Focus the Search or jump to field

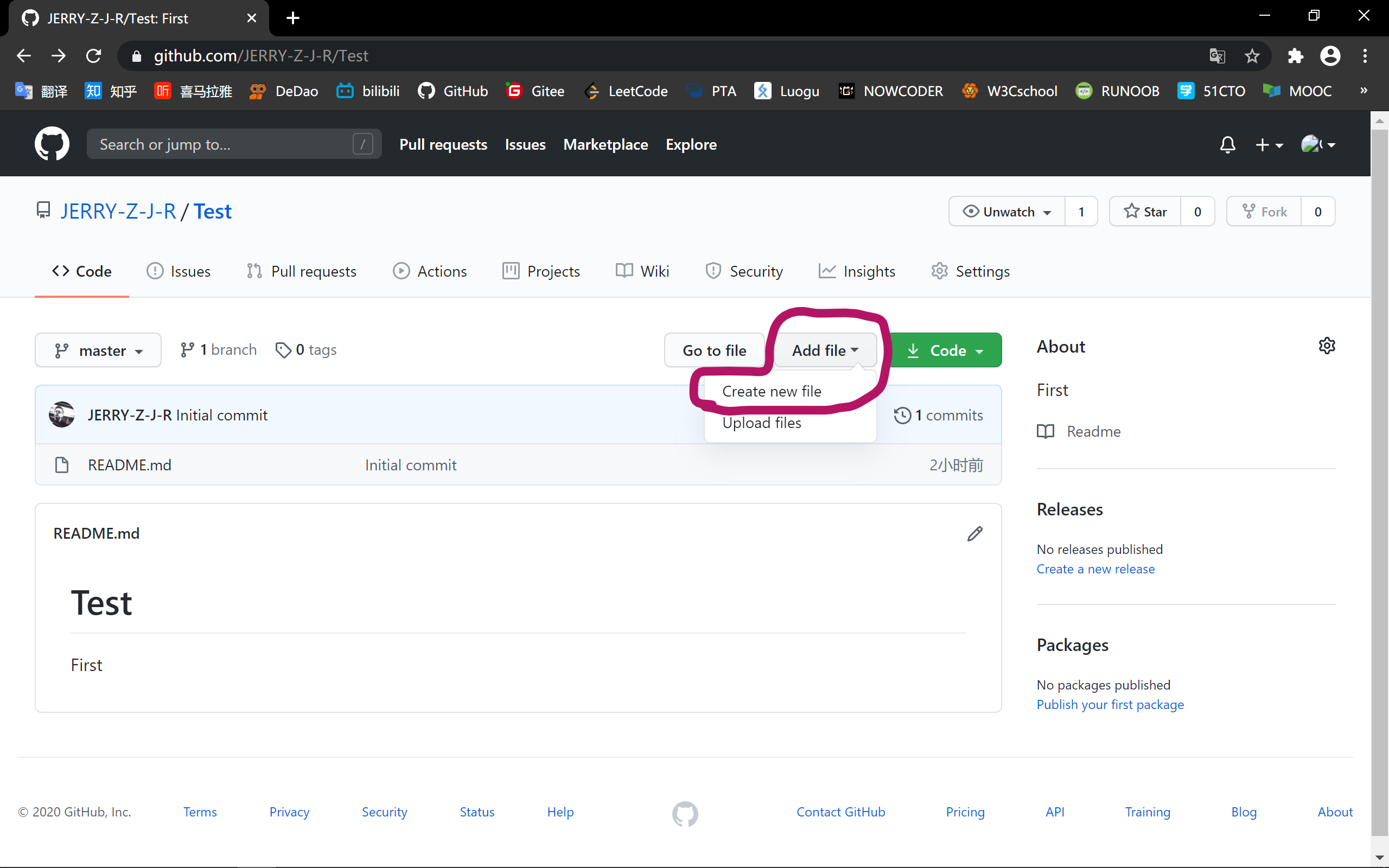pos(224,145)
